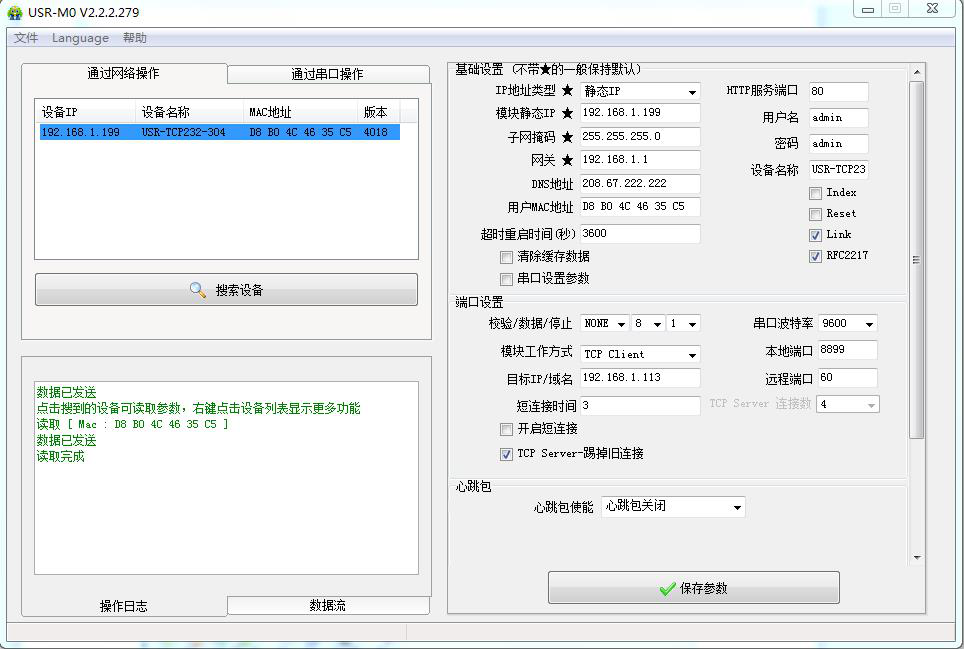Uncheck the RFC2217 checkbox

click(816, 256)
